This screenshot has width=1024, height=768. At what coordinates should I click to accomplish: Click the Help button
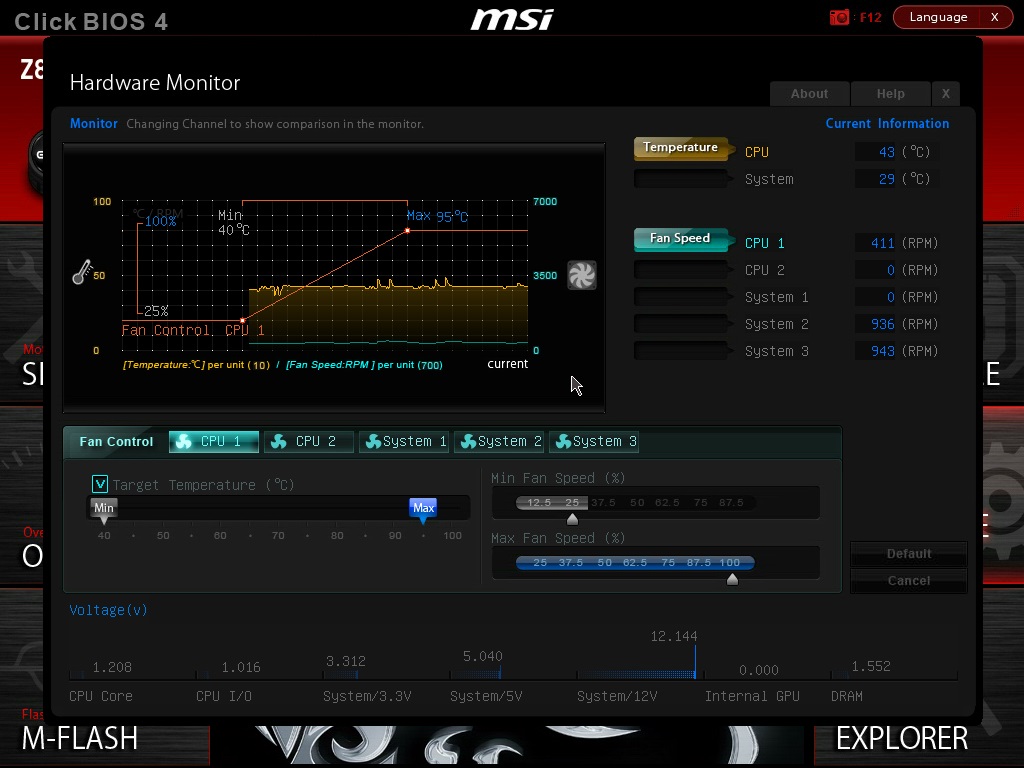[x=890, y=93]
